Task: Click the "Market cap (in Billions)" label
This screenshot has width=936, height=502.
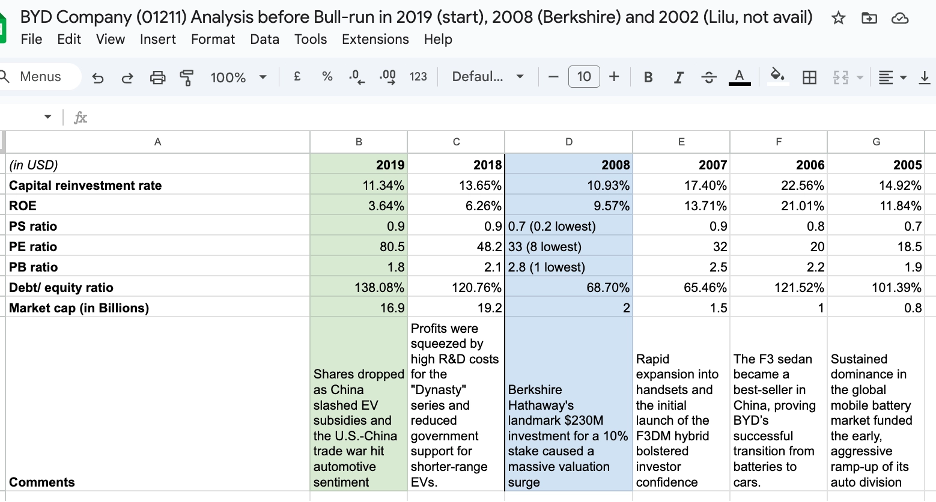Action: pos(158,307)
